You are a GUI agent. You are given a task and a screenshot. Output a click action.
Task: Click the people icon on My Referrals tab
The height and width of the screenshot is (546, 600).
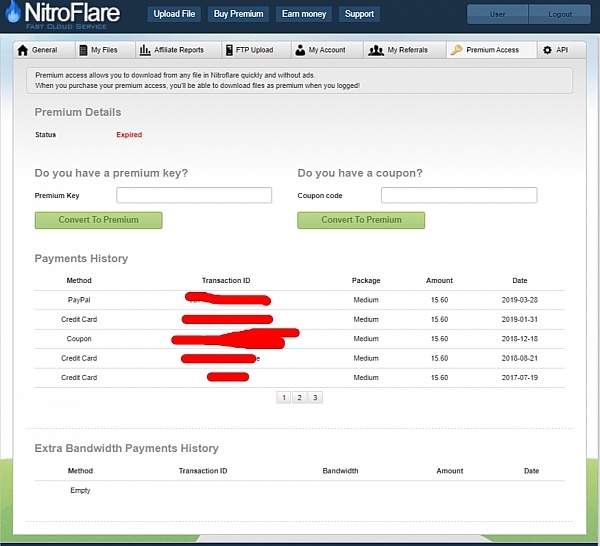(376, 50)
